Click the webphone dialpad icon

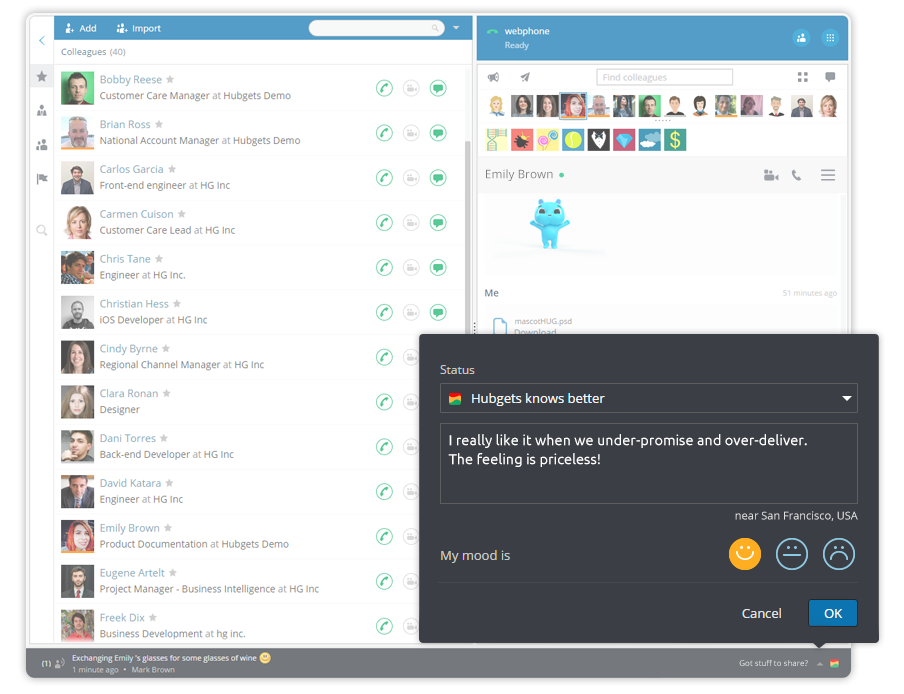coord(829,38)
